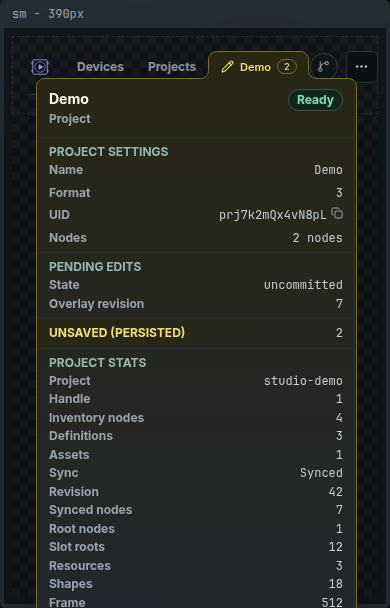This screenshot has width=390, height=608.
Task: Click the PROJECT STATS section header
Action: 98,363
